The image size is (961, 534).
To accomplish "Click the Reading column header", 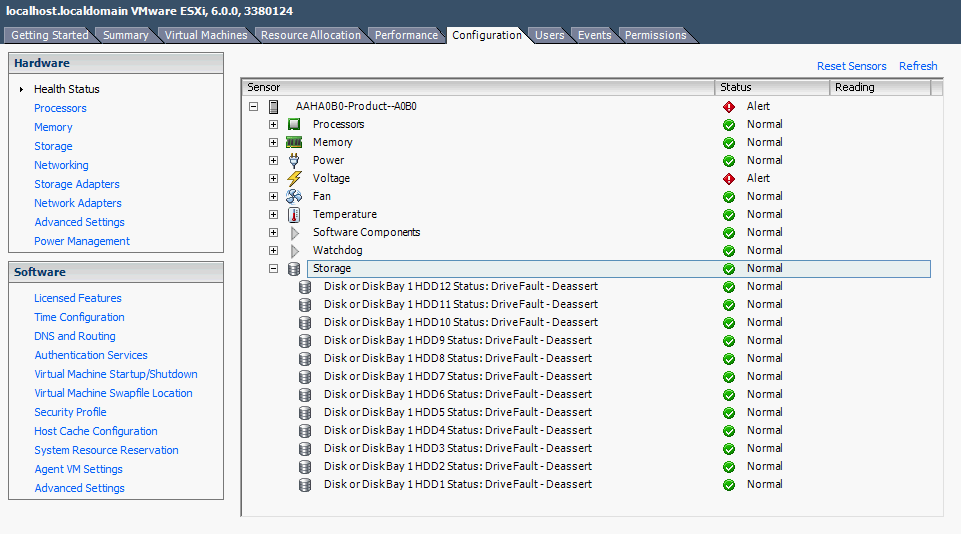I will (880, 88).
